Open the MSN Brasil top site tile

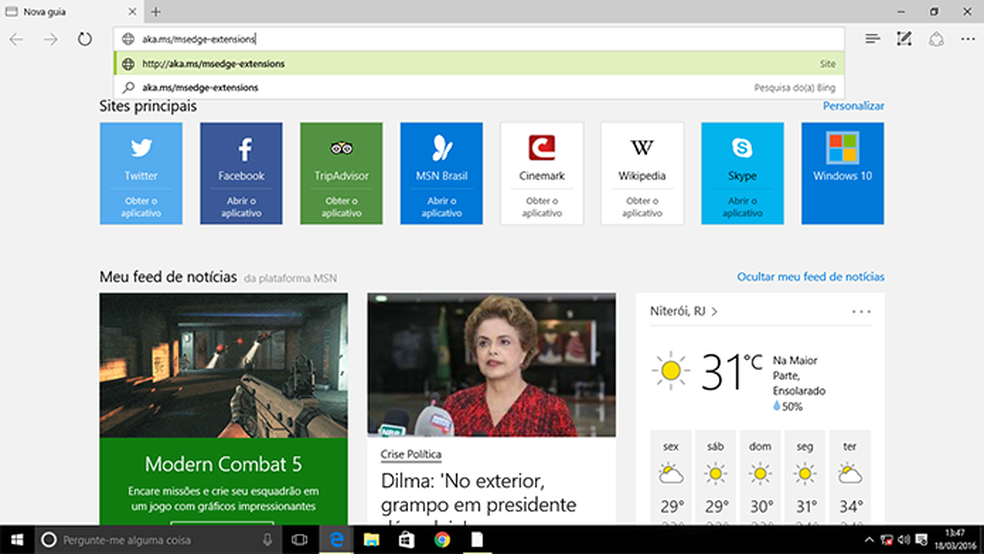coord(441,173)
